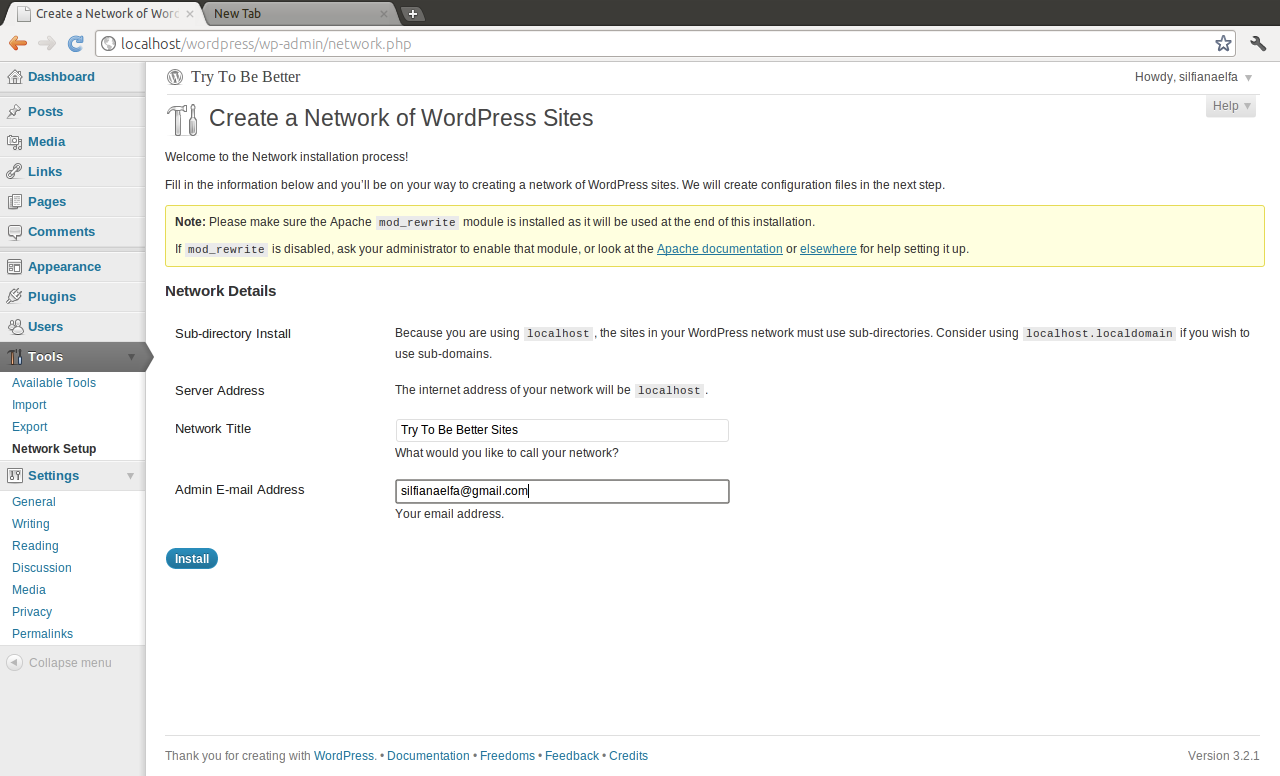Expand the Help dropdown tab
The height and width of the screenshot is (776, 1280).
(x=1230, y=106)
